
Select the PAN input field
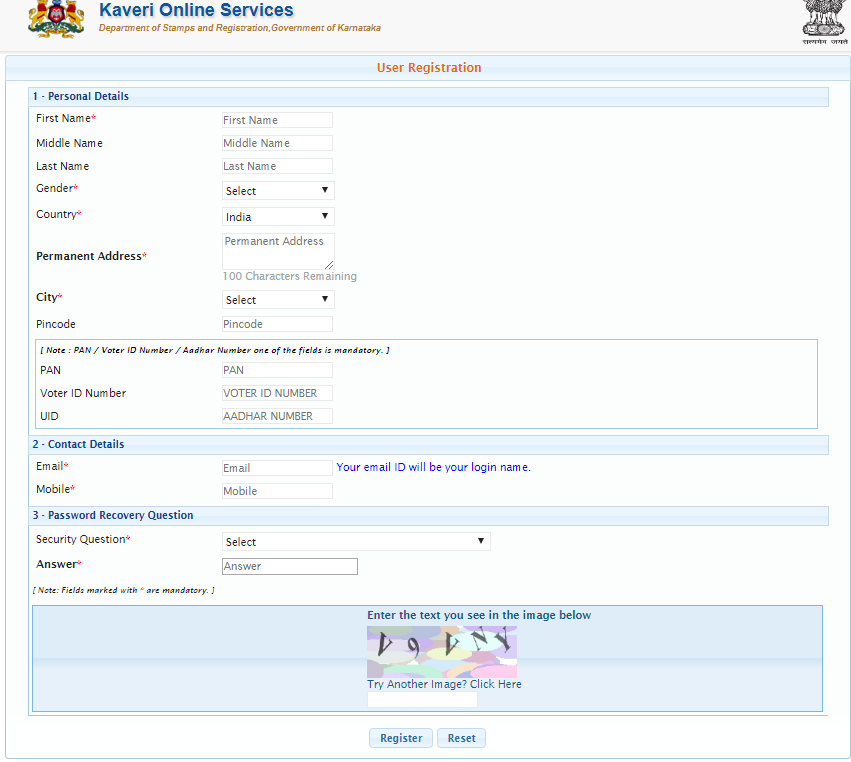[277, 369]
